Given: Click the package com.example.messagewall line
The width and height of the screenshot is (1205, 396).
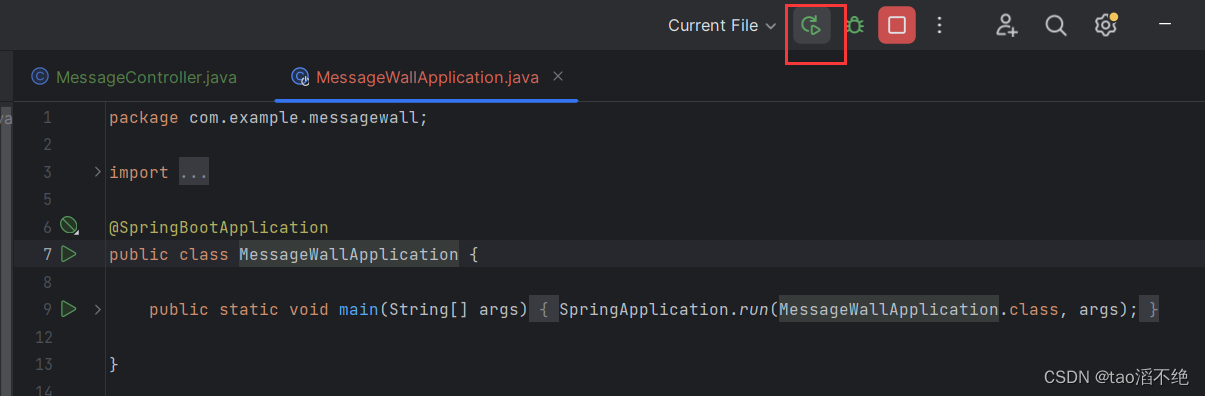Looking at the screenshot, I should click(268, 117).
